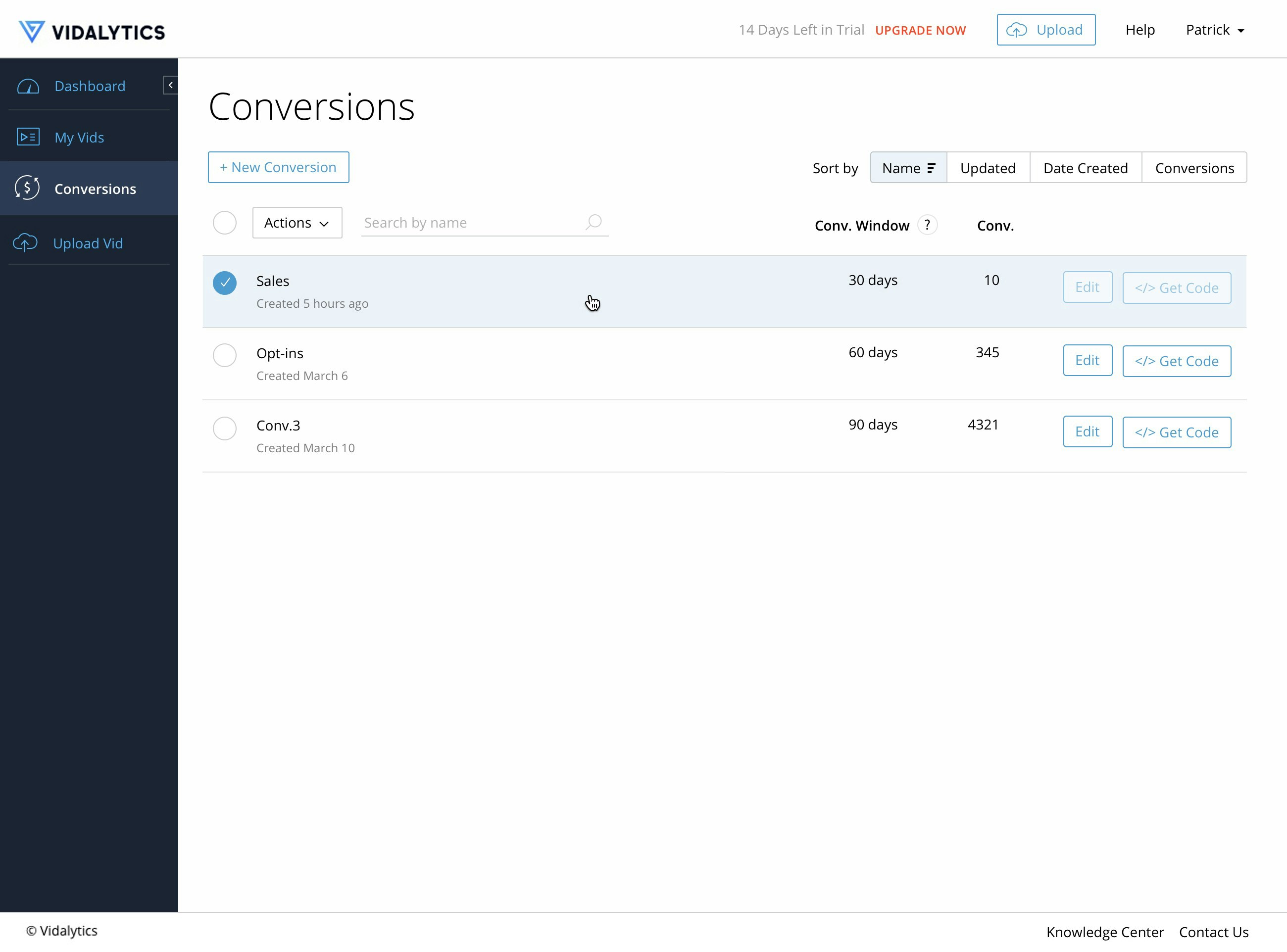
Task: Collapse the sidebar with the arrow icon
Action: click(x=171, y=85)
